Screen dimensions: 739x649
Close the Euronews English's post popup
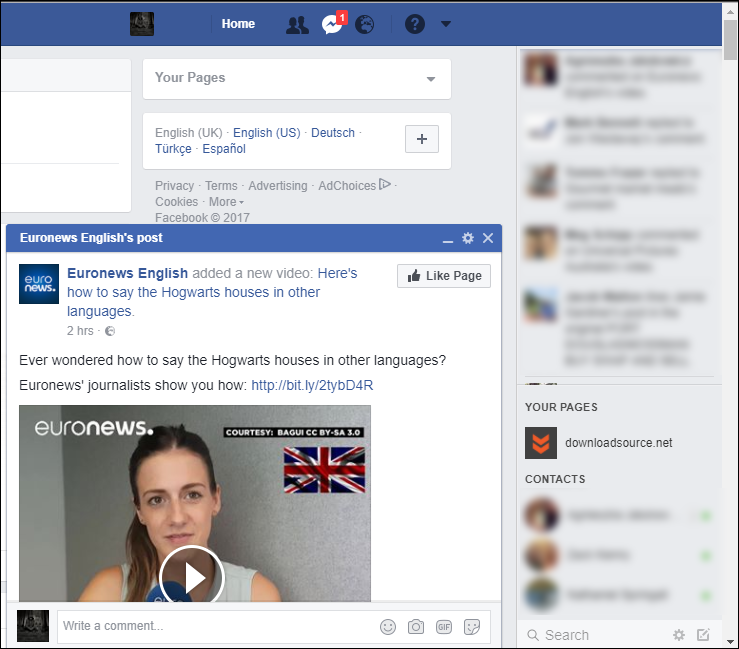(488, 238)
